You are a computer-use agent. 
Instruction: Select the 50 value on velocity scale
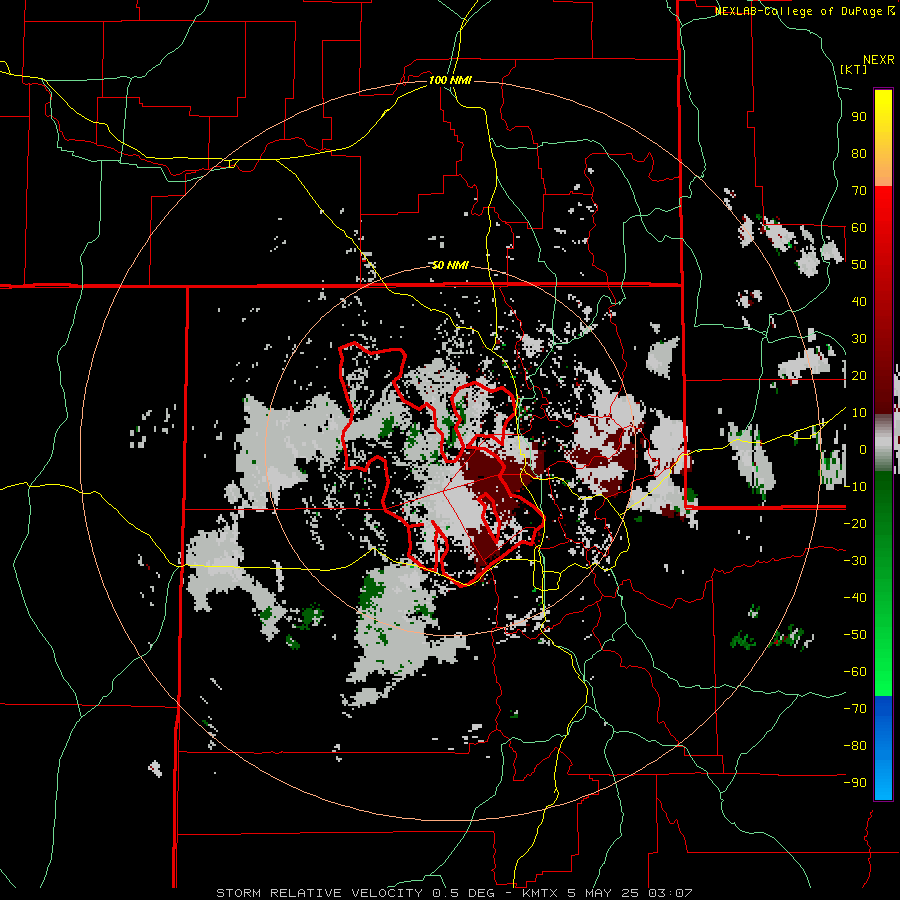859,265
